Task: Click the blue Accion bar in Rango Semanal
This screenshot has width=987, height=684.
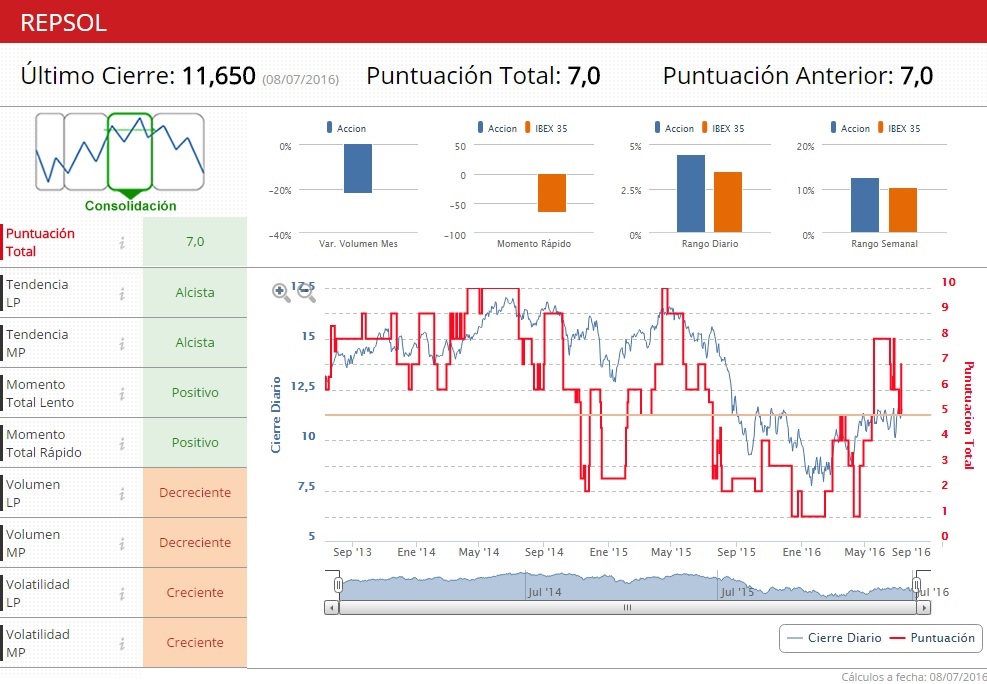Action: [865, 205]
